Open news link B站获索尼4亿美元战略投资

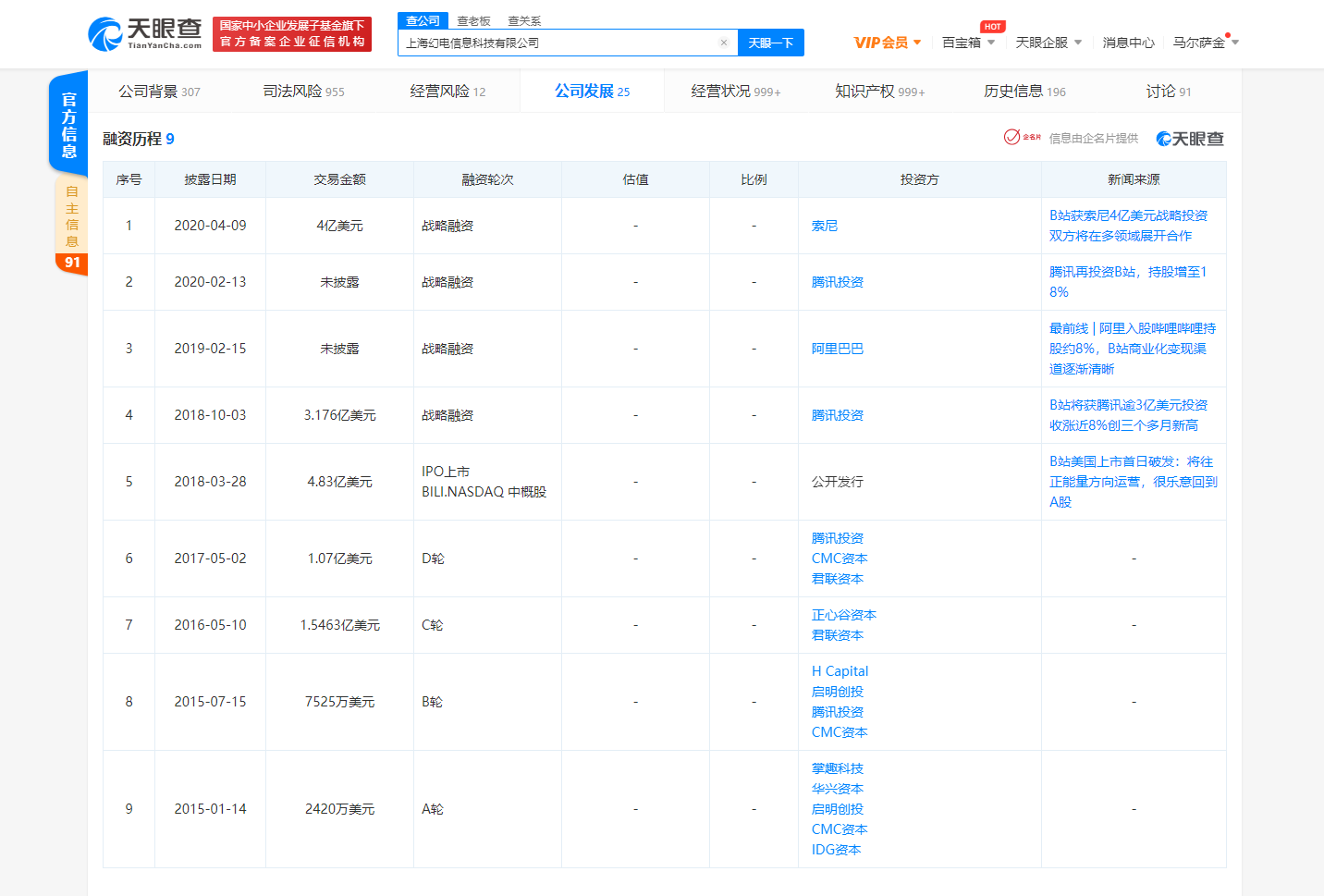pos(1128,226)
